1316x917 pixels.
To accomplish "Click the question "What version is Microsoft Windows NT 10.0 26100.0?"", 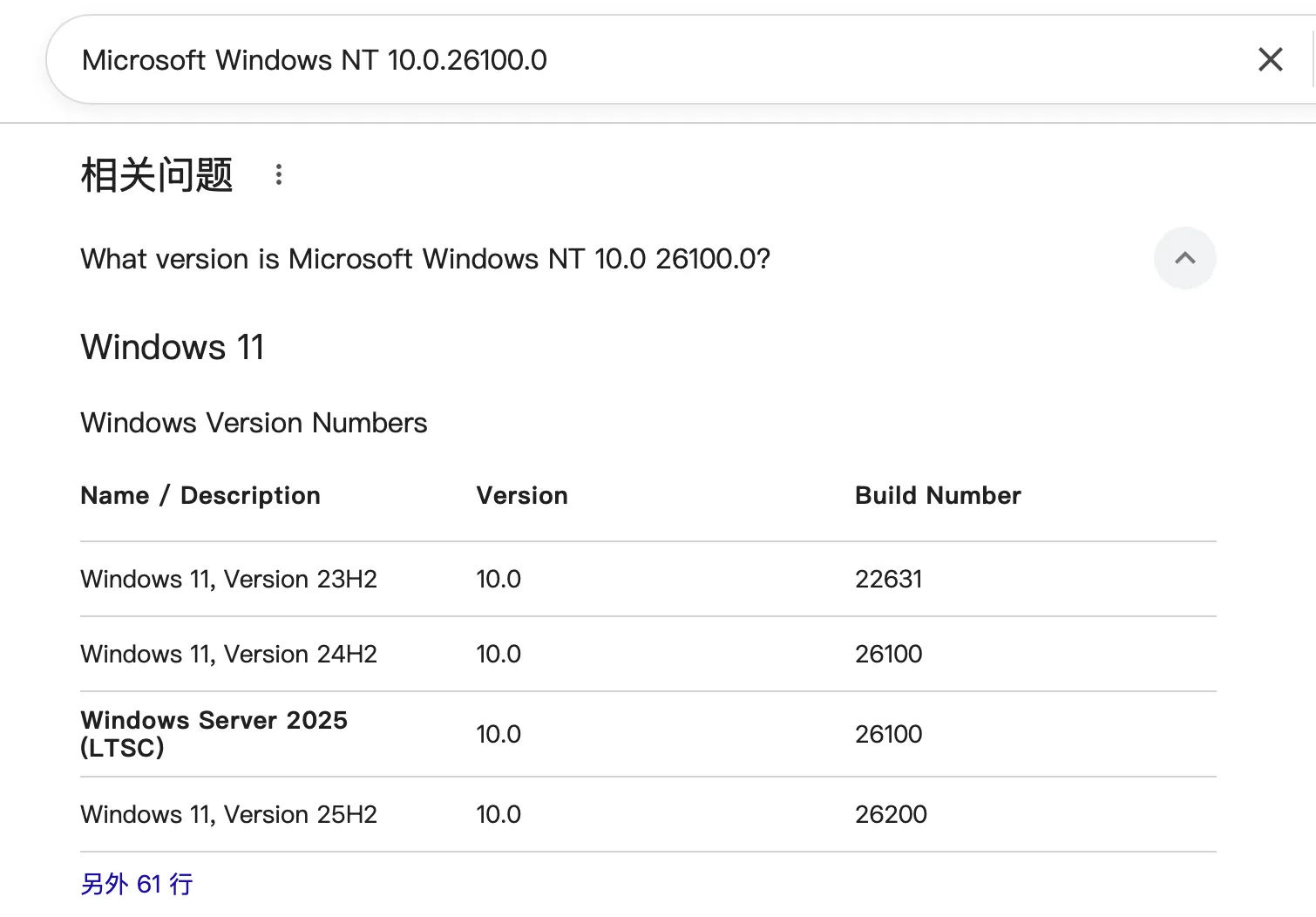I will [425, 259].
